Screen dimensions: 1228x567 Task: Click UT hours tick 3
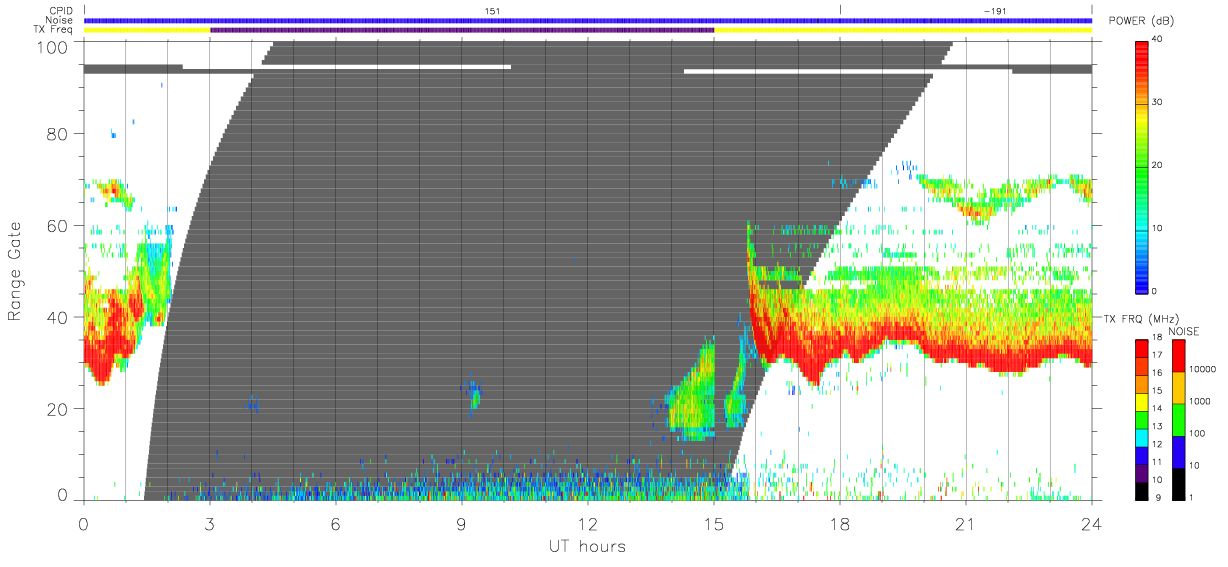(x=210, y=524)
